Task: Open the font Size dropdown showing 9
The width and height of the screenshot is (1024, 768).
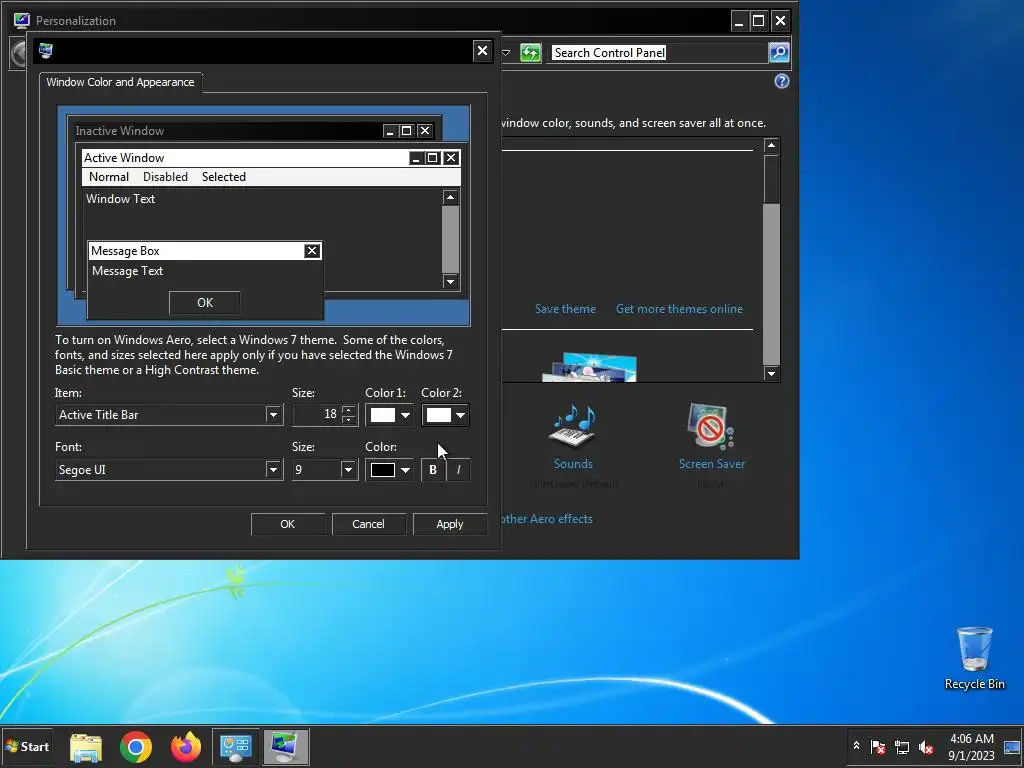Action: click(x=348, y=470)
